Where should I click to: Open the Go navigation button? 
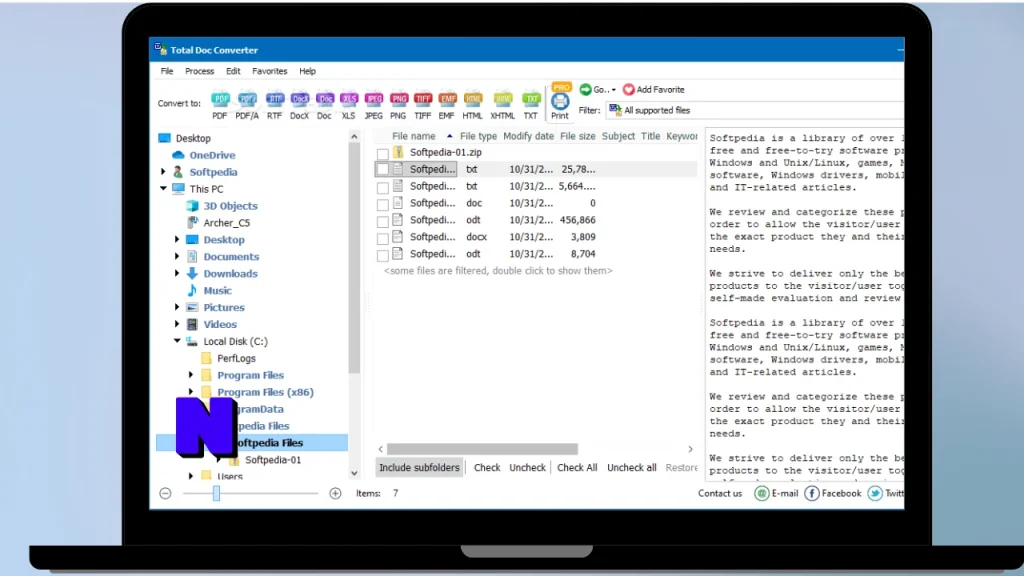(598, 89)
